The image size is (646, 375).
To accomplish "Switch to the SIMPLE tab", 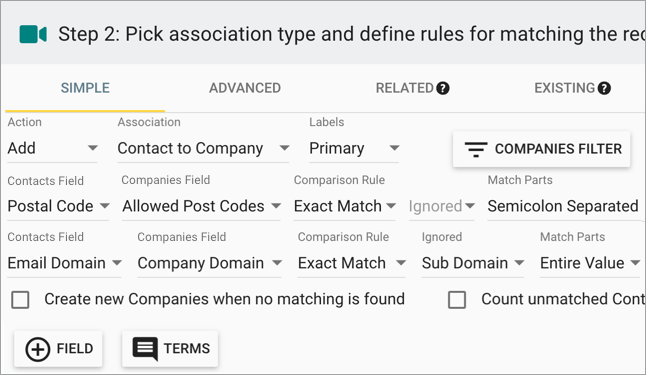I will click(x=85, y=88).
